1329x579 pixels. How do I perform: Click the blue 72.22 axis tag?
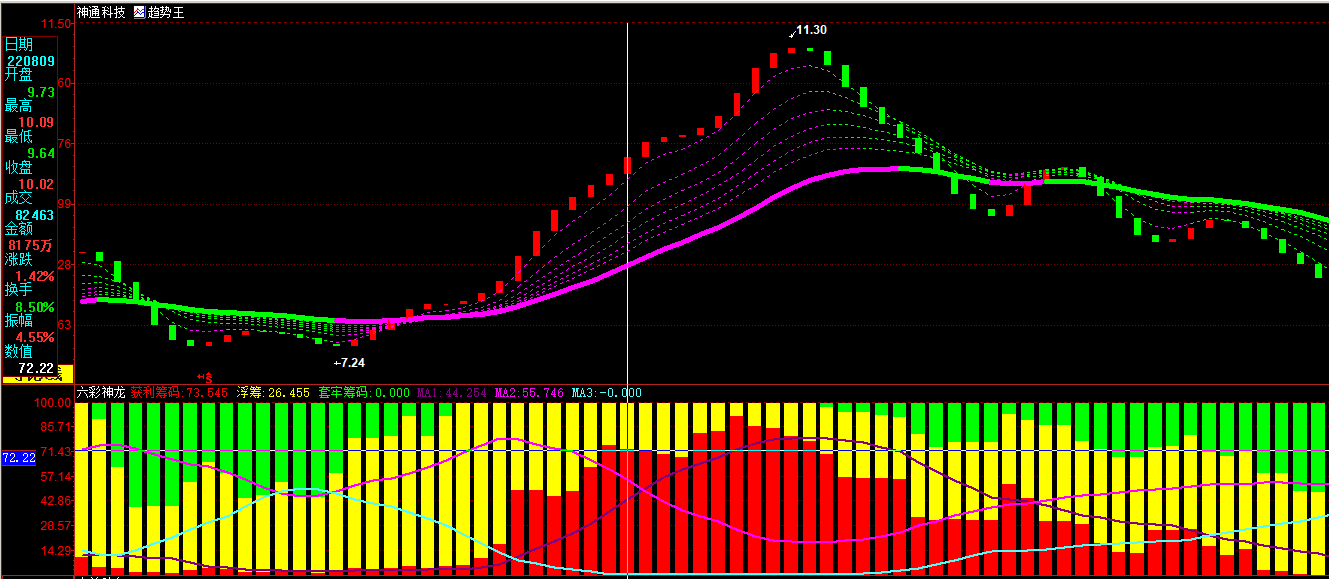tap(19, 458)
